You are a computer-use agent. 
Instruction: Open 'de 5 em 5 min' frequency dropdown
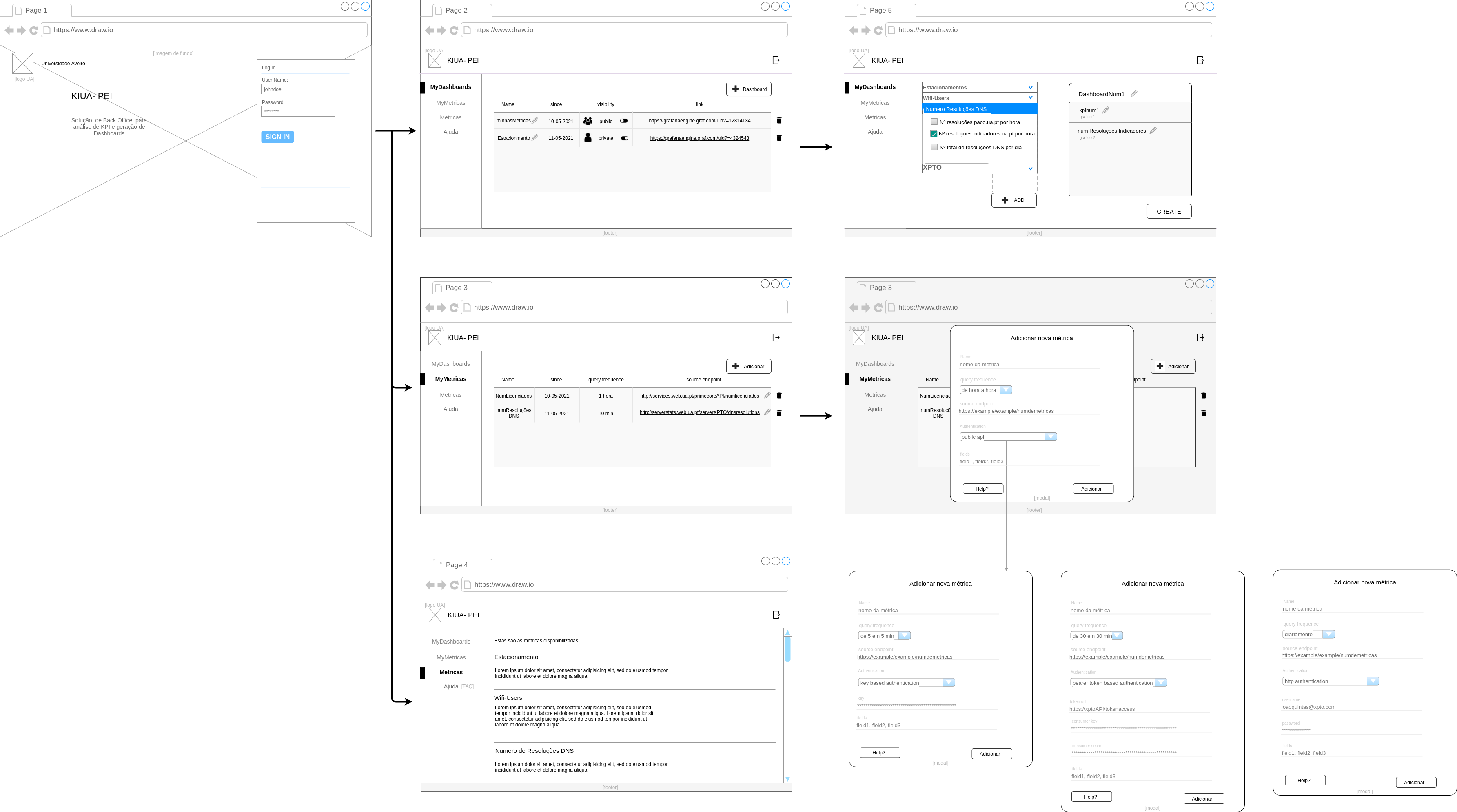click(x=905, y=635)
